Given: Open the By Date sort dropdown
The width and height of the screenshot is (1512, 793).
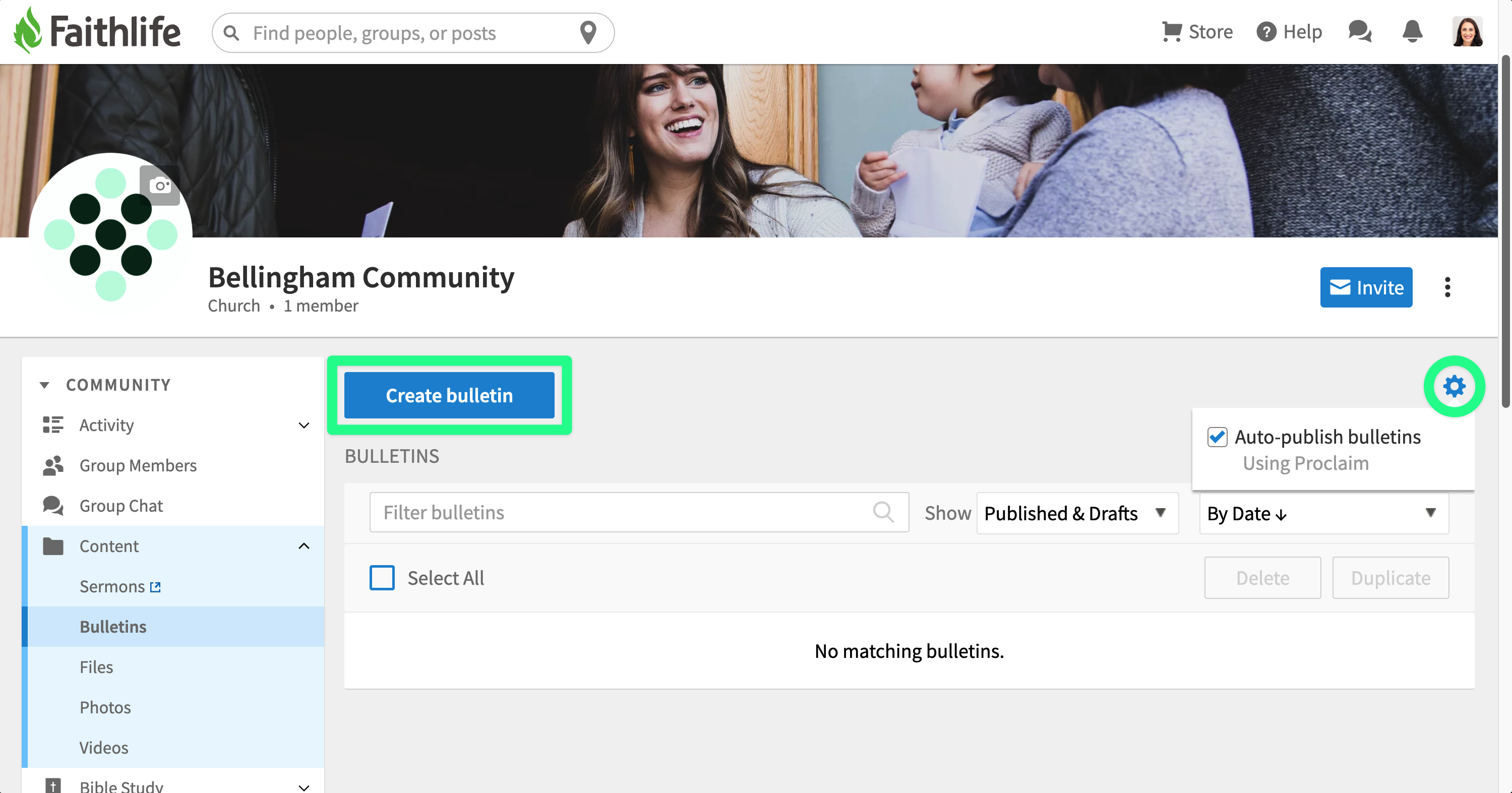Looking at the screenshot, I should [x=1323, y=514].
